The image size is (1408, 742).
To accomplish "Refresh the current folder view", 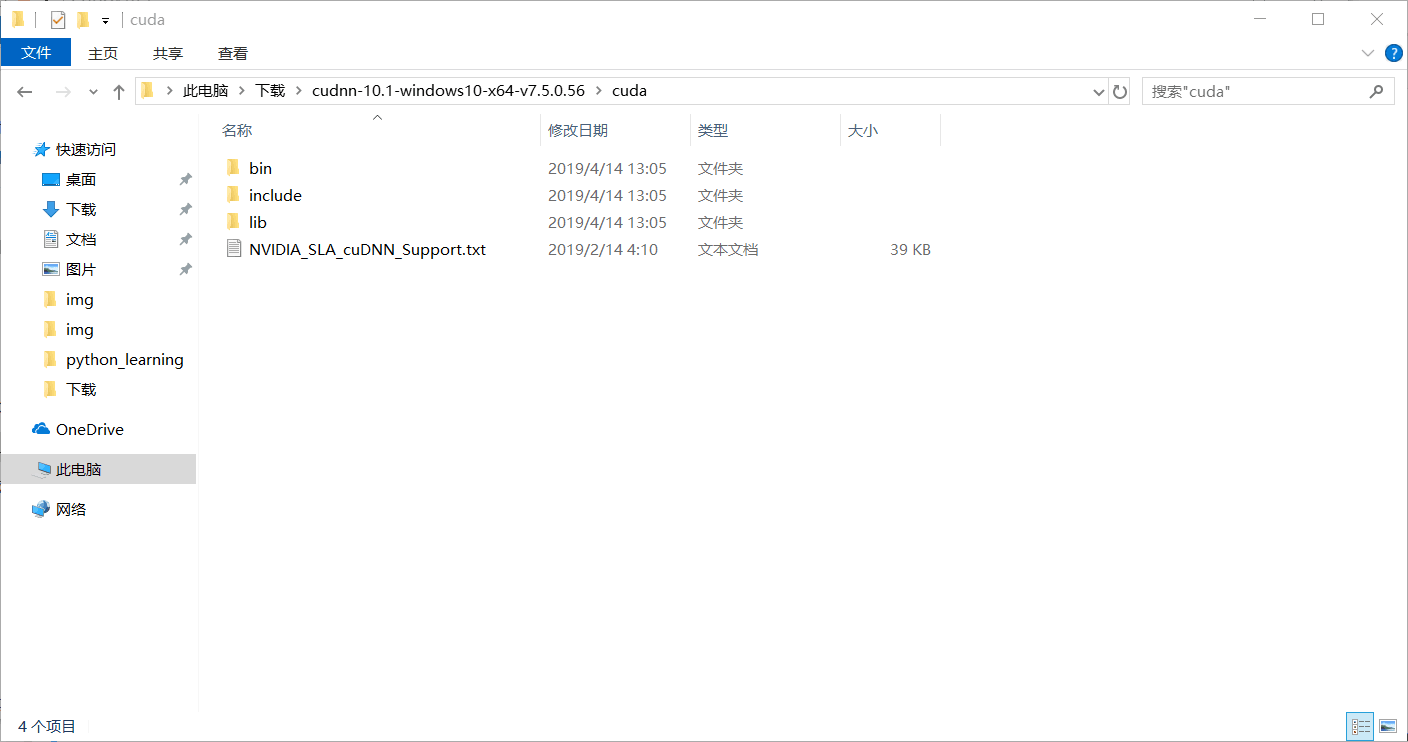I will click(1120, 91).
